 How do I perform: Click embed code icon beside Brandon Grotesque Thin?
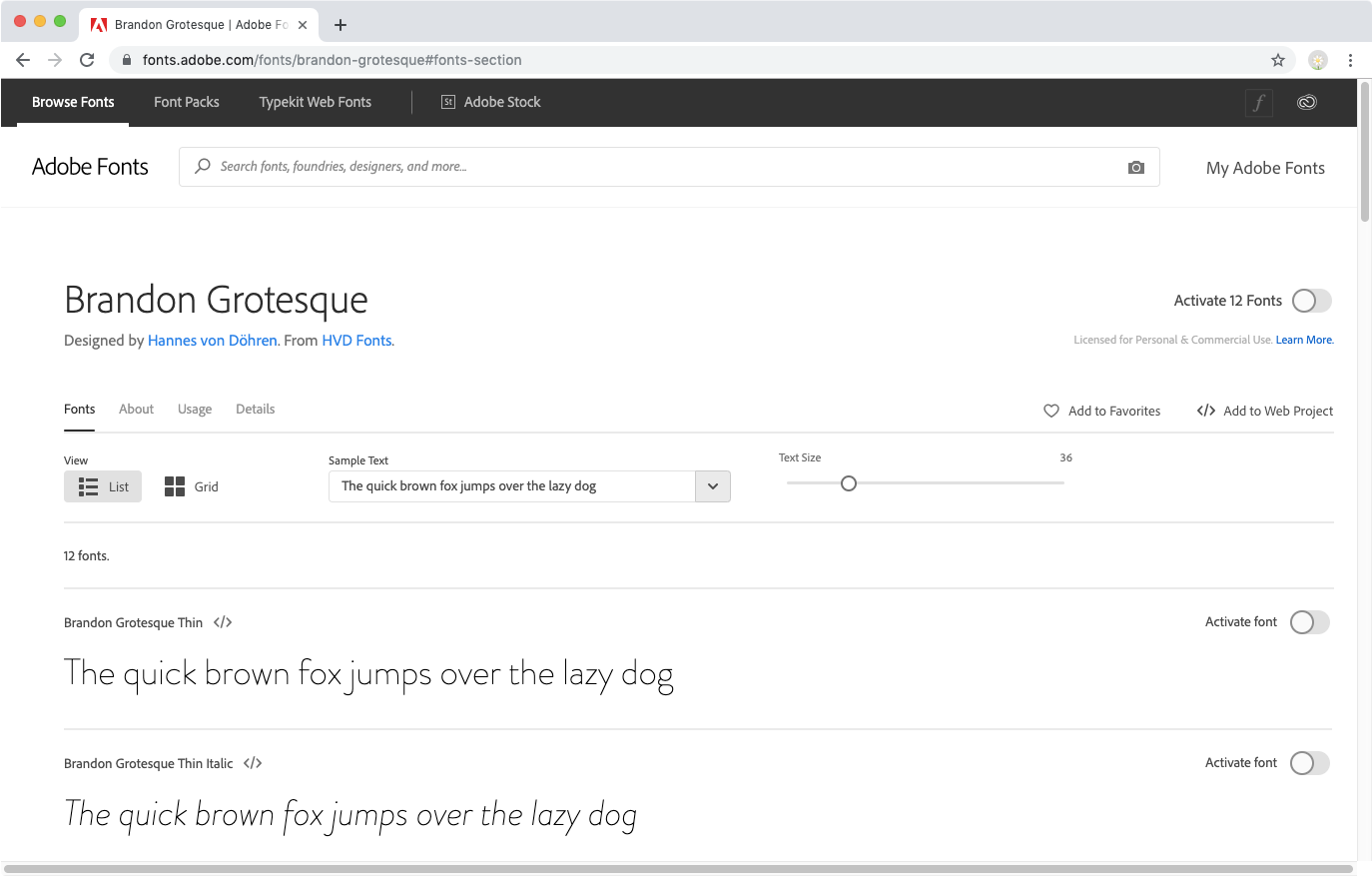pos(223,622)
